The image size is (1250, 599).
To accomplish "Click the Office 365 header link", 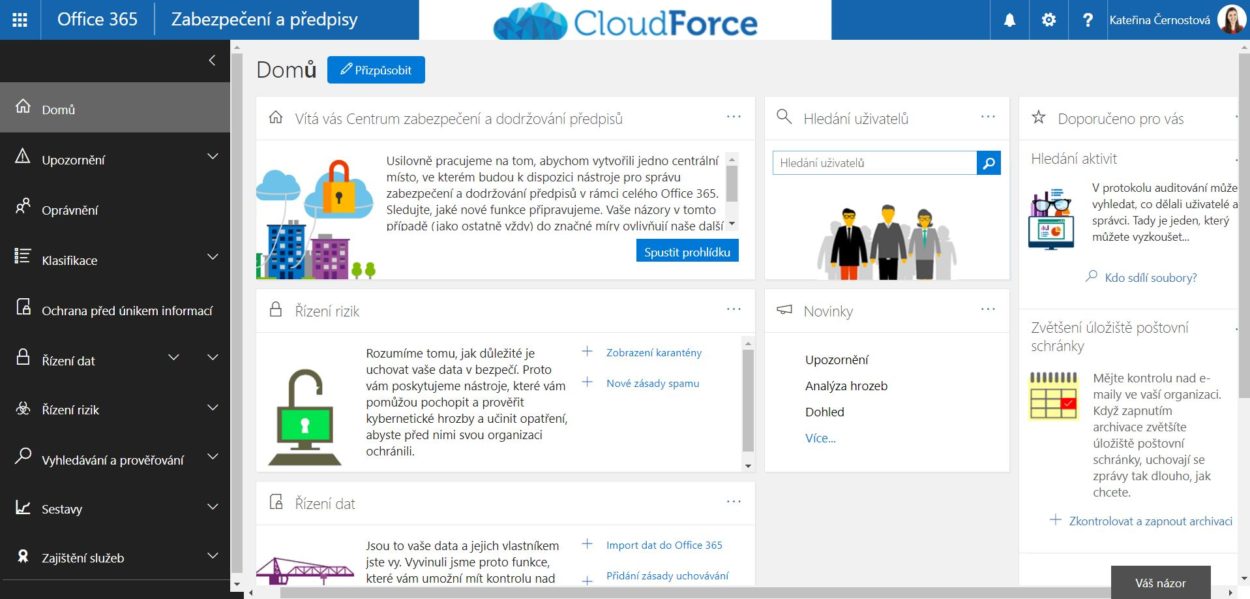I will [x=97, y=20].
